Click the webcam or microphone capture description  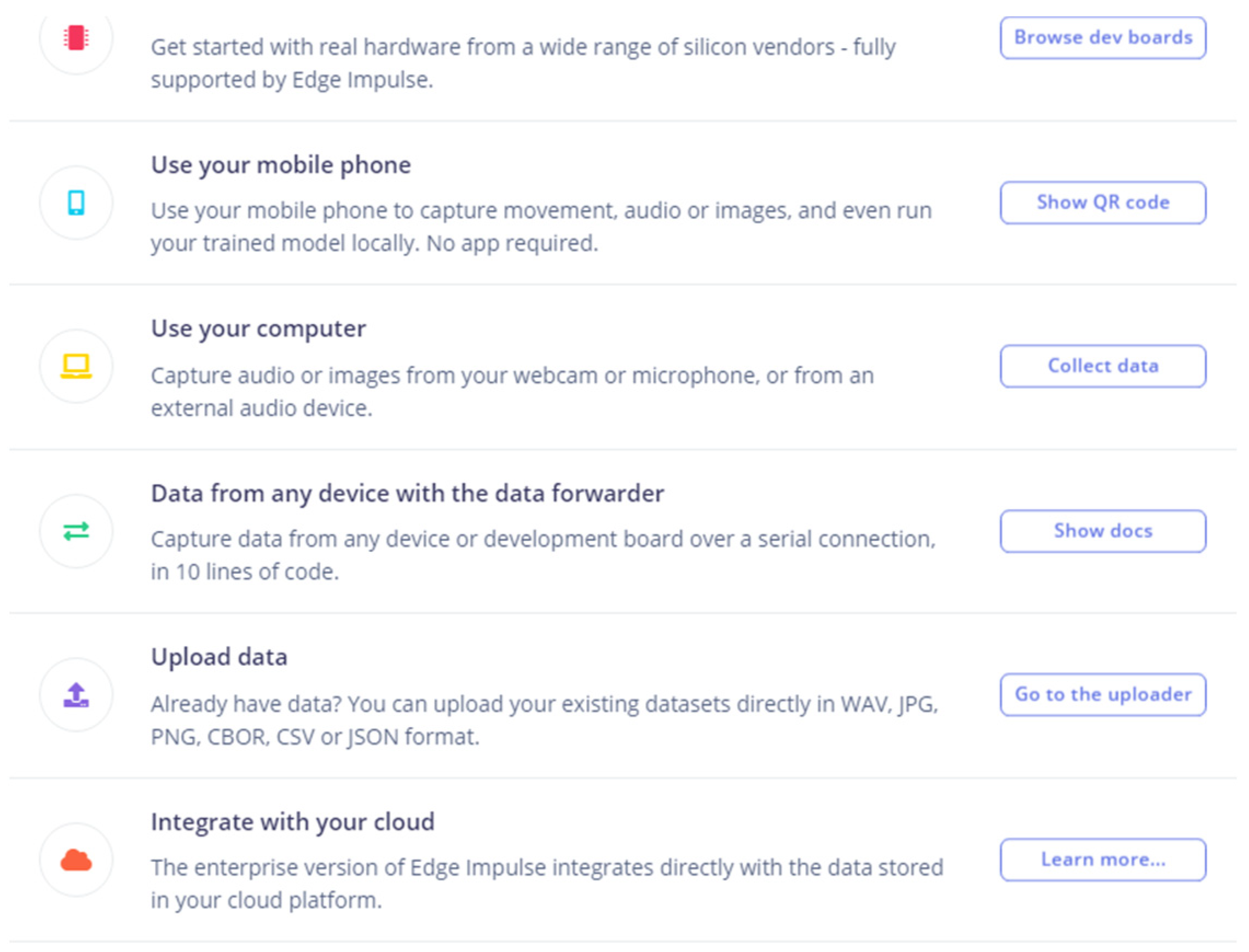coord(512,391)
